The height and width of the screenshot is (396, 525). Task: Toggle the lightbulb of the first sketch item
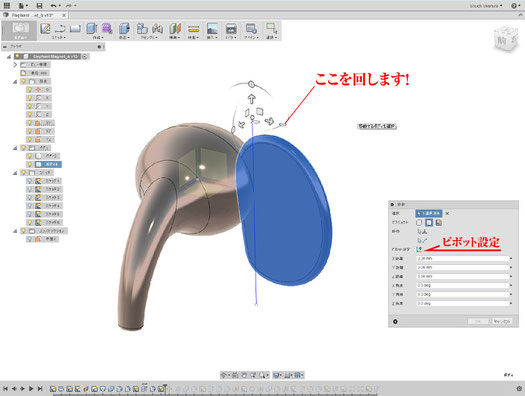[29, 181]
